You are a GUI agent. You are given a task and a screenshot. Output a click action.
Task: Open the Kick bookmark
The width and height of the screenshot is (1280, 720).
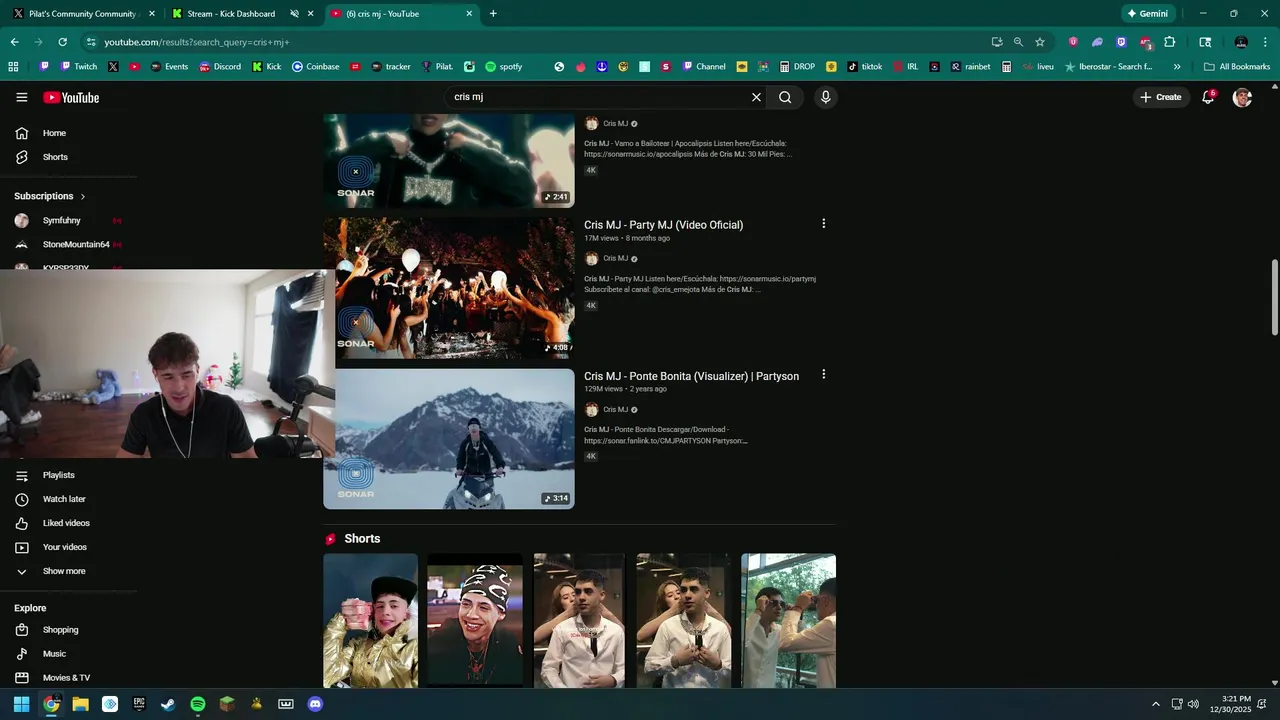coord(267,67)
